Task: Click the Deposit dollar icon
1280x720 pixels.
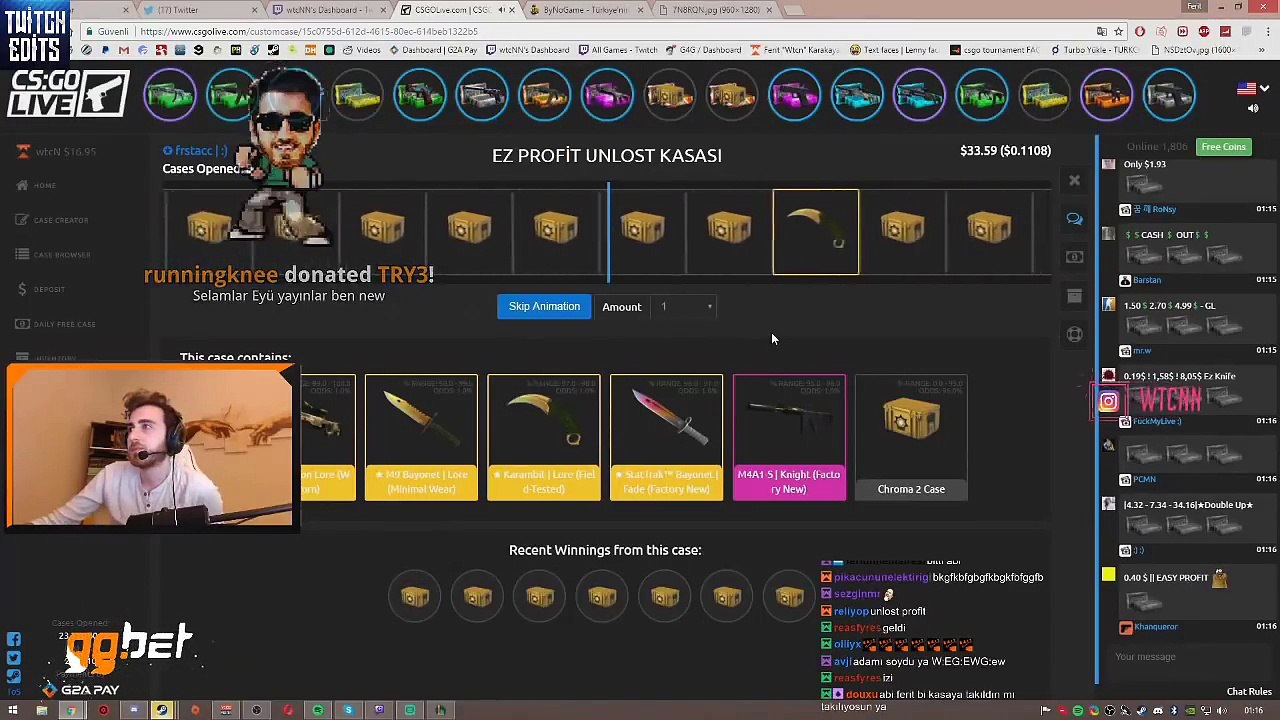Action: coord(22,289)
